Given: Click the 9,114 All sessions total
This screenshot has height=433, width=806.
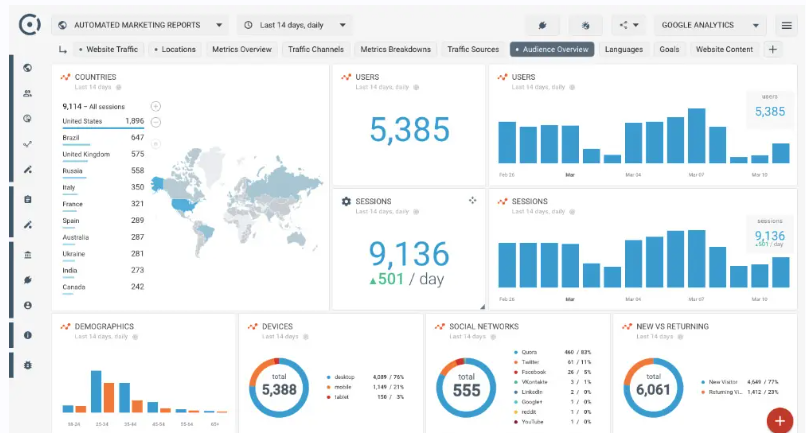Looking at the screenshot, I should click(x=94, y=106).
